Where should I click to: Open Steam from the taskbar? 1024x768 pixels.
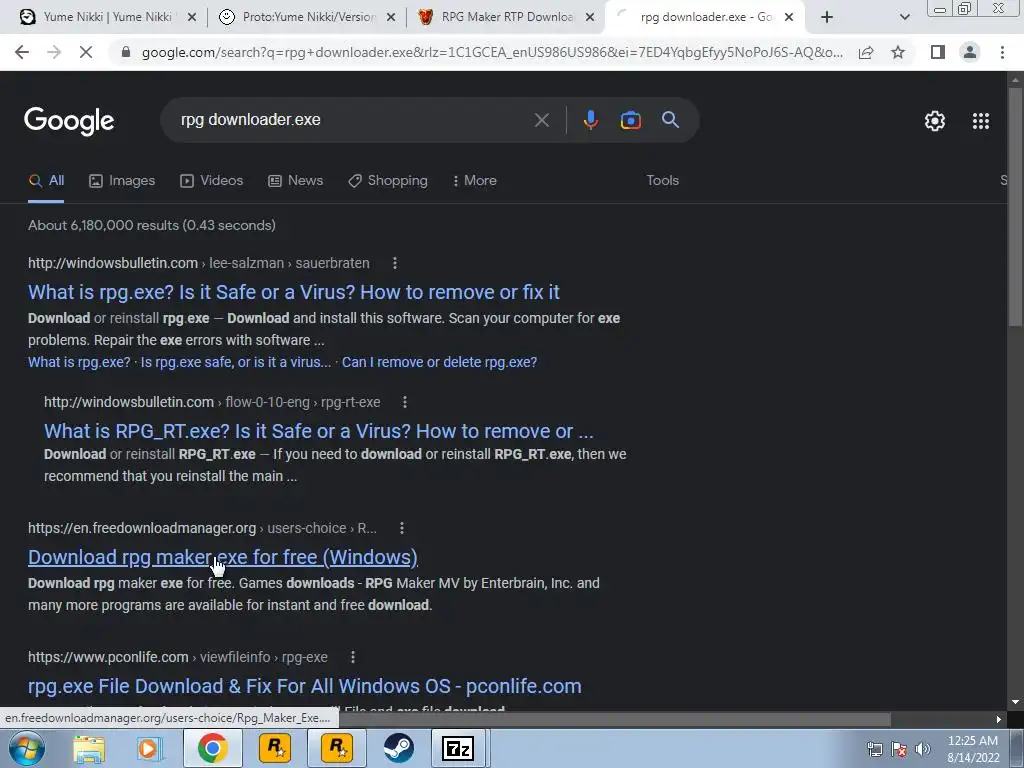(x=398, y=748)
